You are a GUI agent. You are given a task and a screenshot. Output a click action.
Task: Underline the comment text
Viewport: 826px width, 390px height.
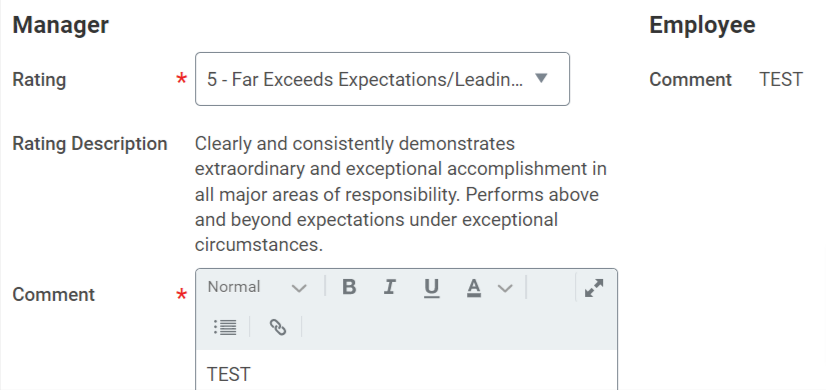(431, 287)
